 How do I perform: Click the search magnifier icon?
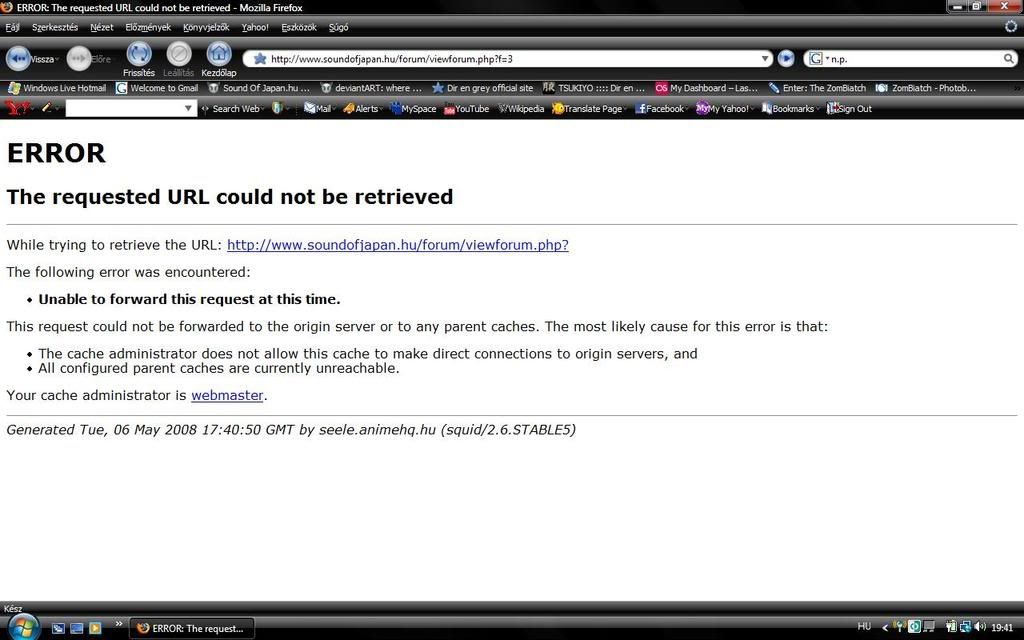tap(1009, 59)
